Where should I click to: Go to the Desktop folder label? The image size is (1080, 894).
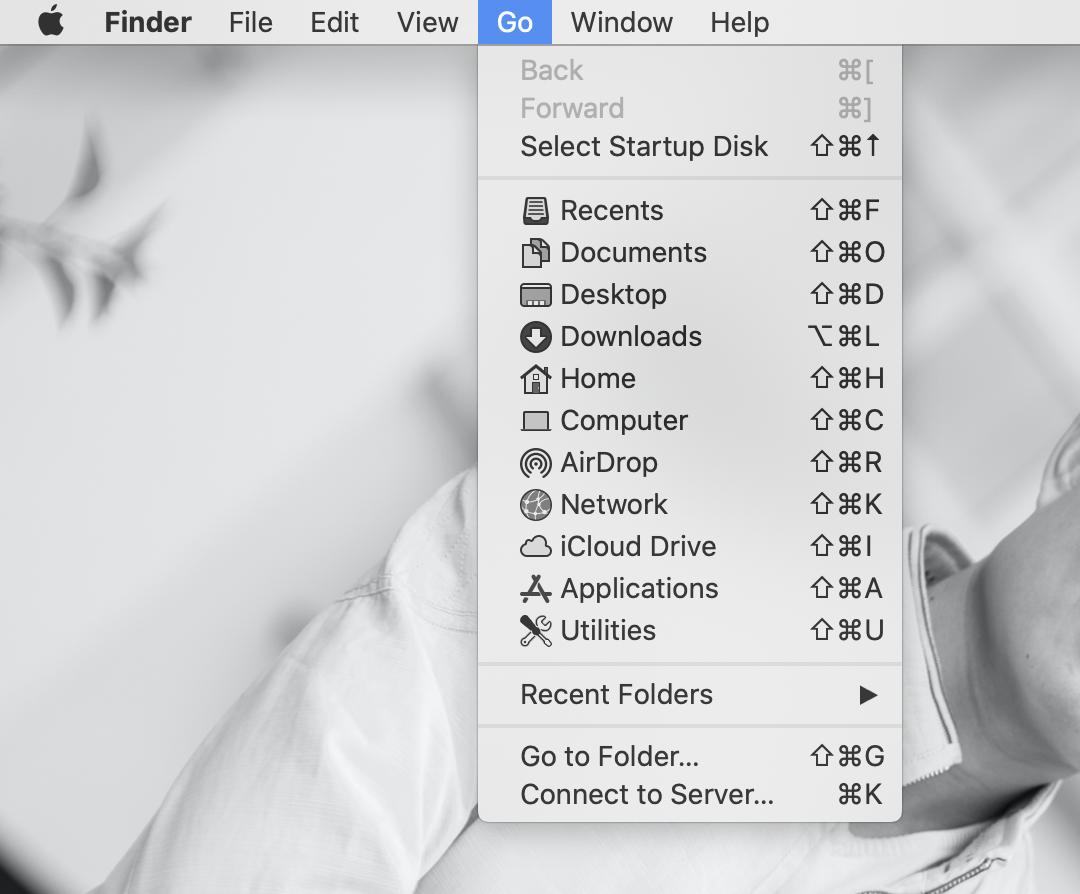pyautogui.click(x=614, y=295)
